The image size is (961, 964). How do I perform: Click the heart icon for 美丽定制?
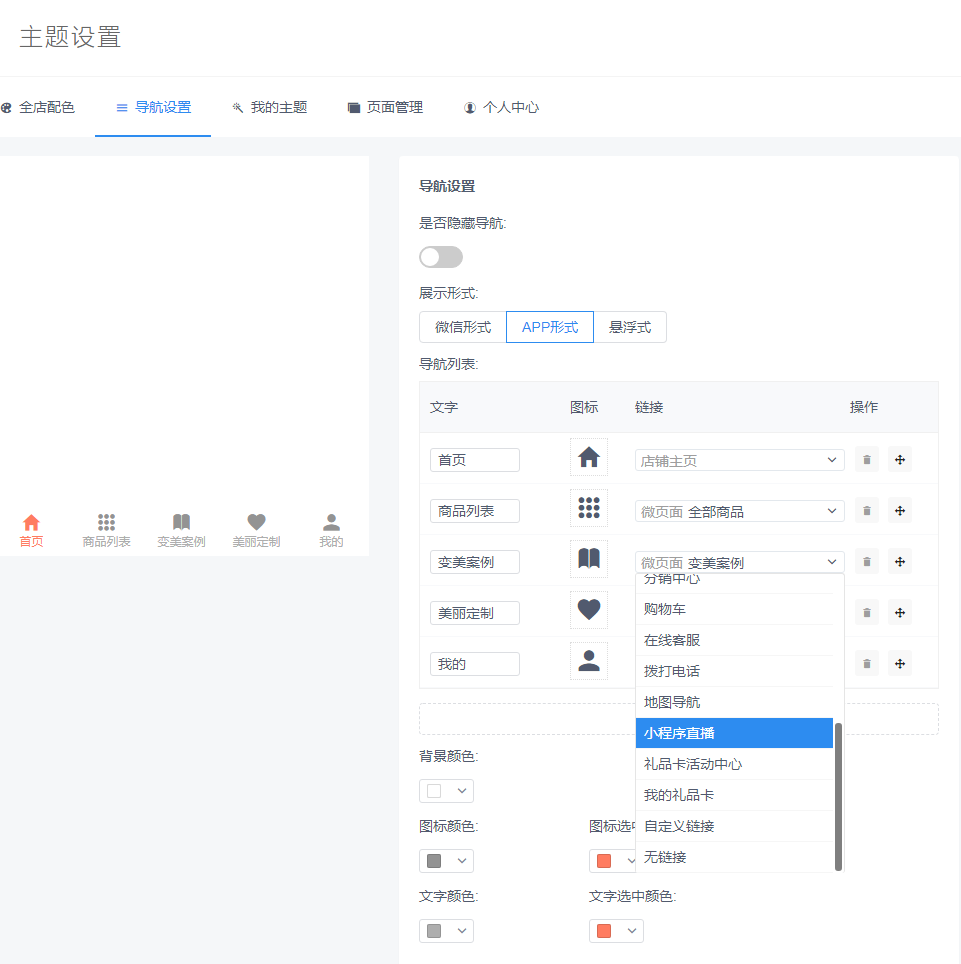coord(588,610)
